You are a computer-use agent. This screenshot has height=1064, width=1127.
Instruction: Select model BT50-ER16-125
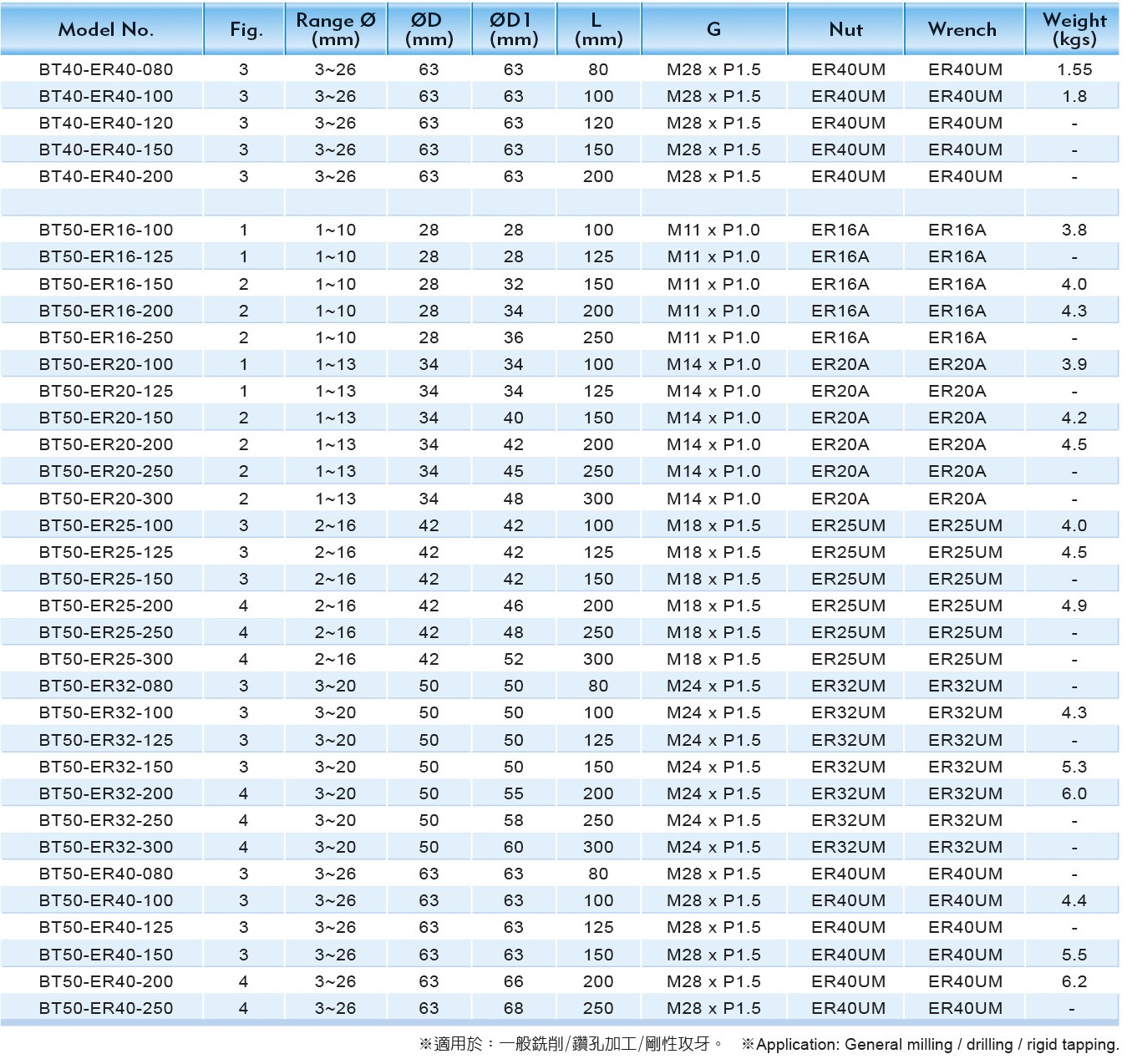point(106,256)
